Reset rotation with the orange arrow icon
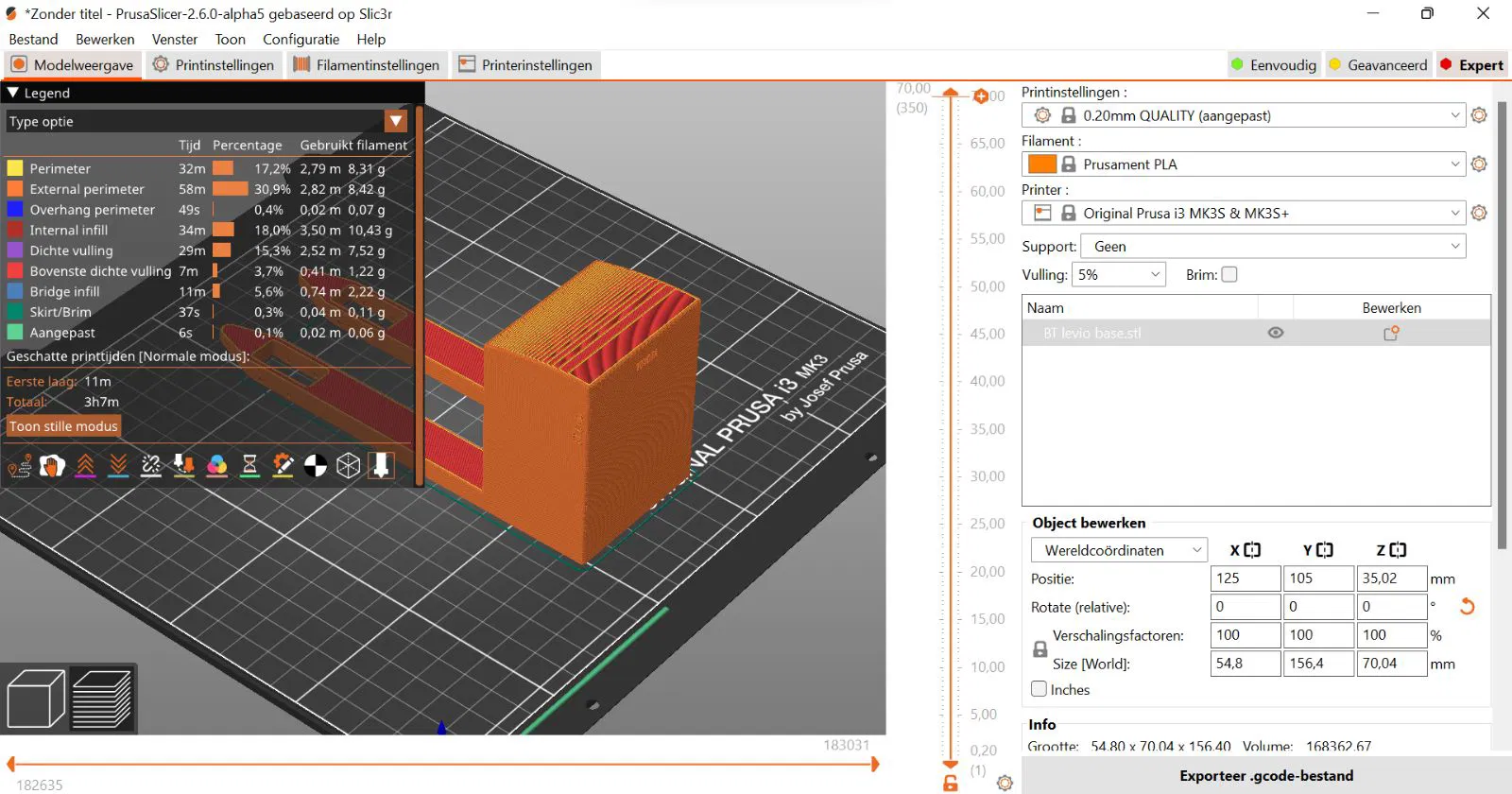1512x794 pixels. pyautogui.click(x=1467, y=607)
